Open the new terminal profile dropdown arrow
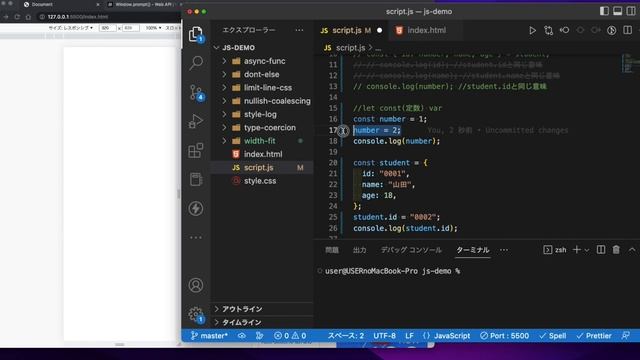Screen dimensions: 640x360 (587, 250)
